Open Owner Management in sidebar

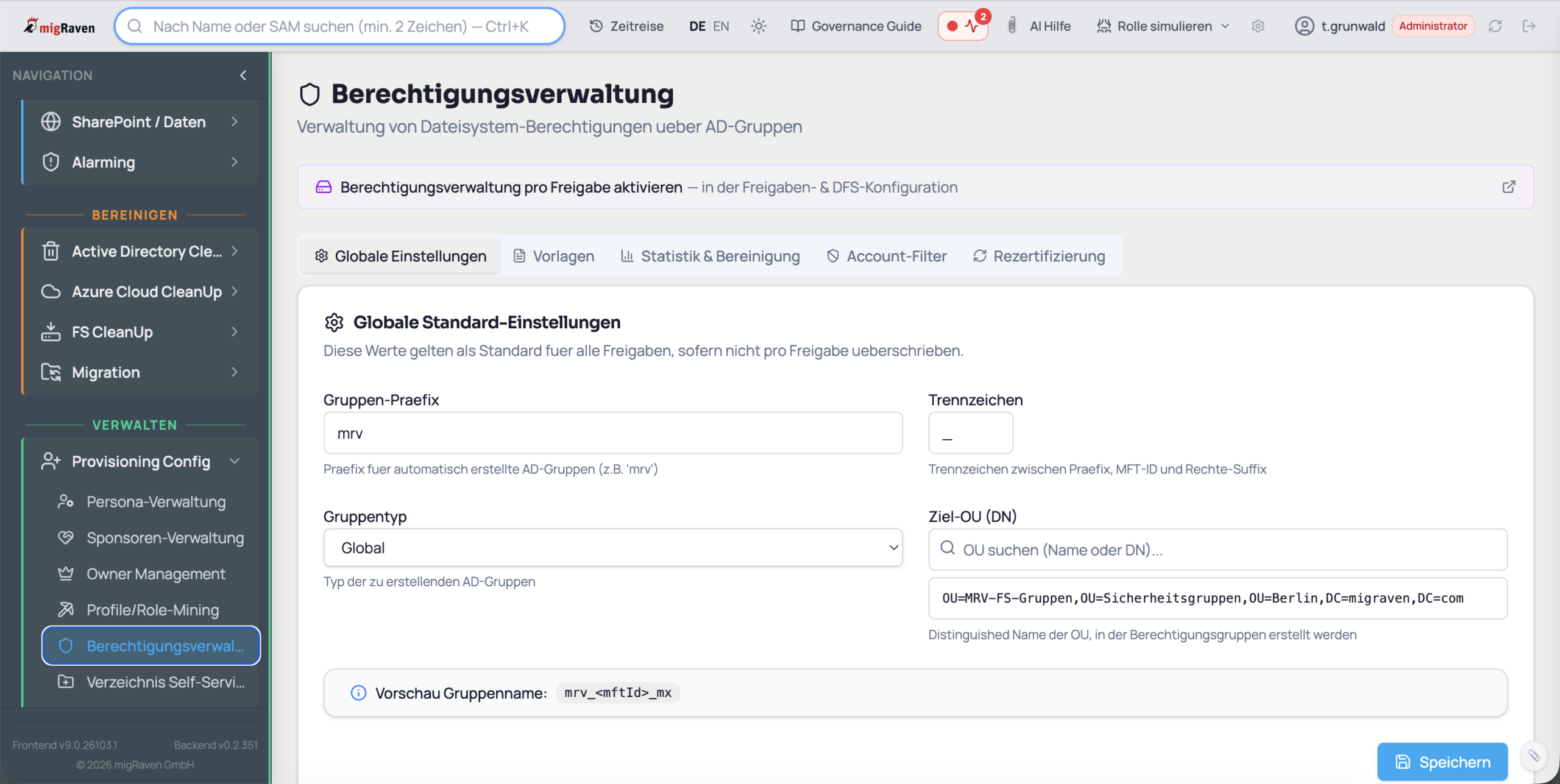click(x=155, y=574)
